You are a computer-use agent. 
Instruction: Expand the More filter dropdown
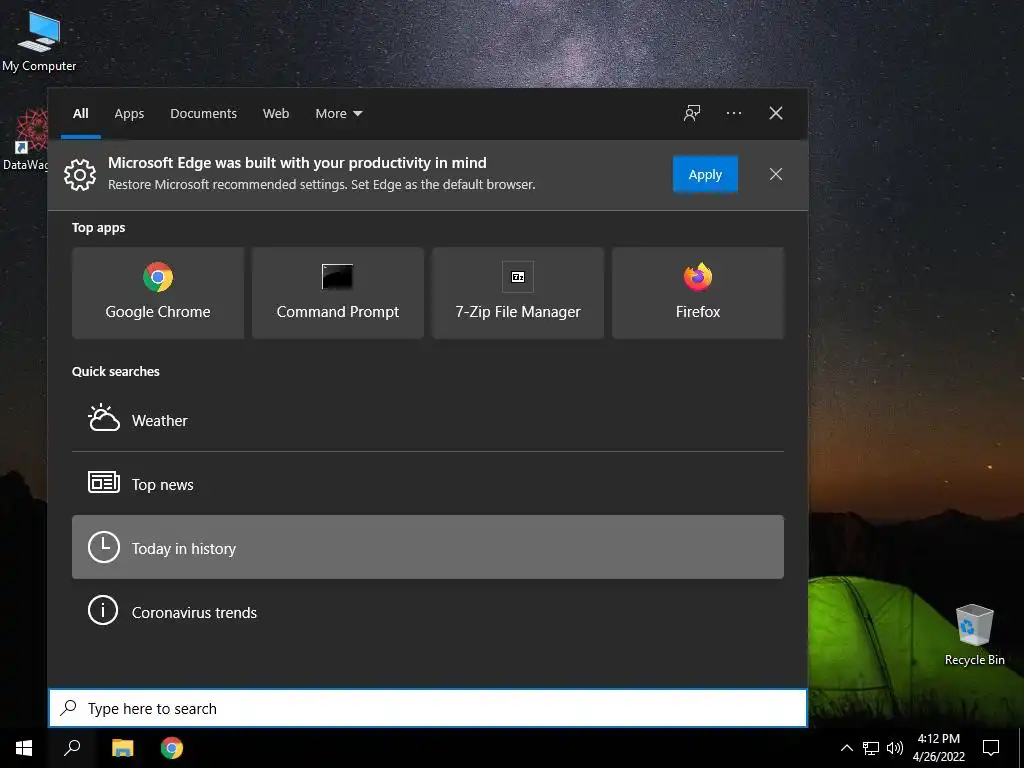coord(338,114)
